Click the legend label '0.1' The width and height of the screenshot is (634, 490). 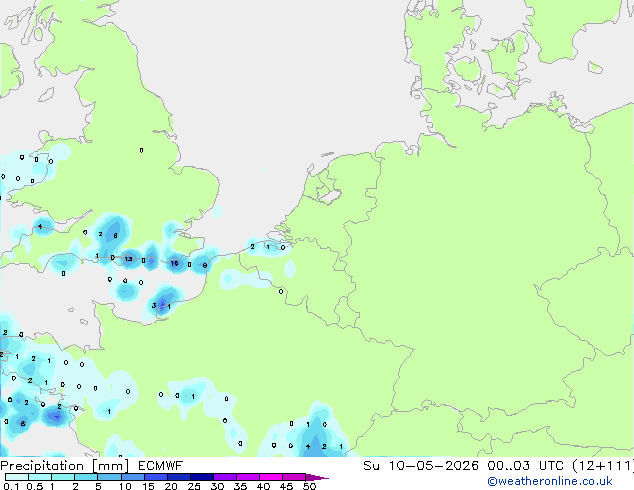11,486
